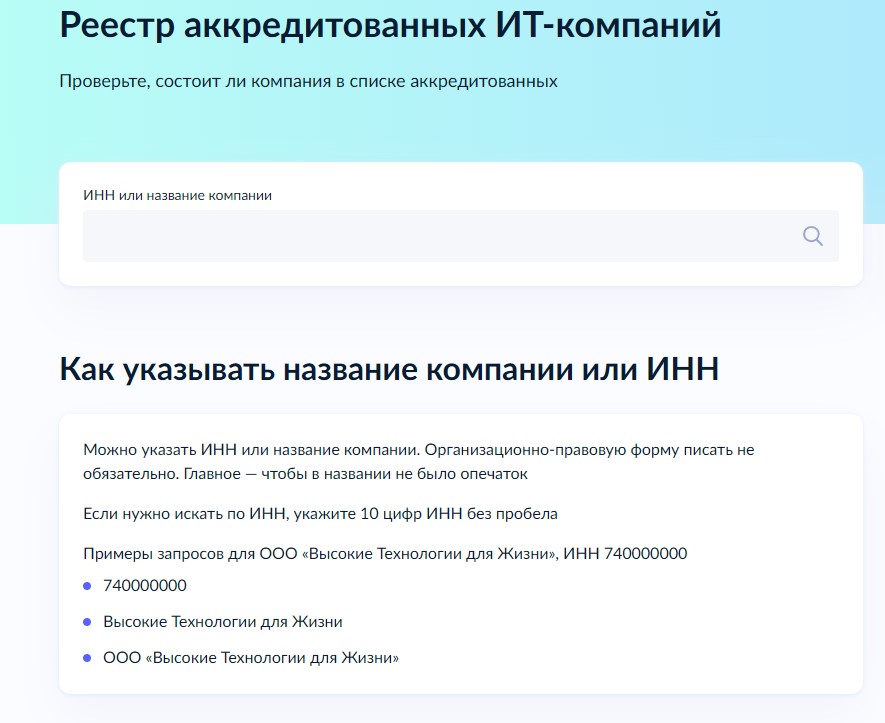Viewport: 885px width, 723px height.
Task: Click the line "Если нужно искать по ИНН"
Action: pos(320,514)
